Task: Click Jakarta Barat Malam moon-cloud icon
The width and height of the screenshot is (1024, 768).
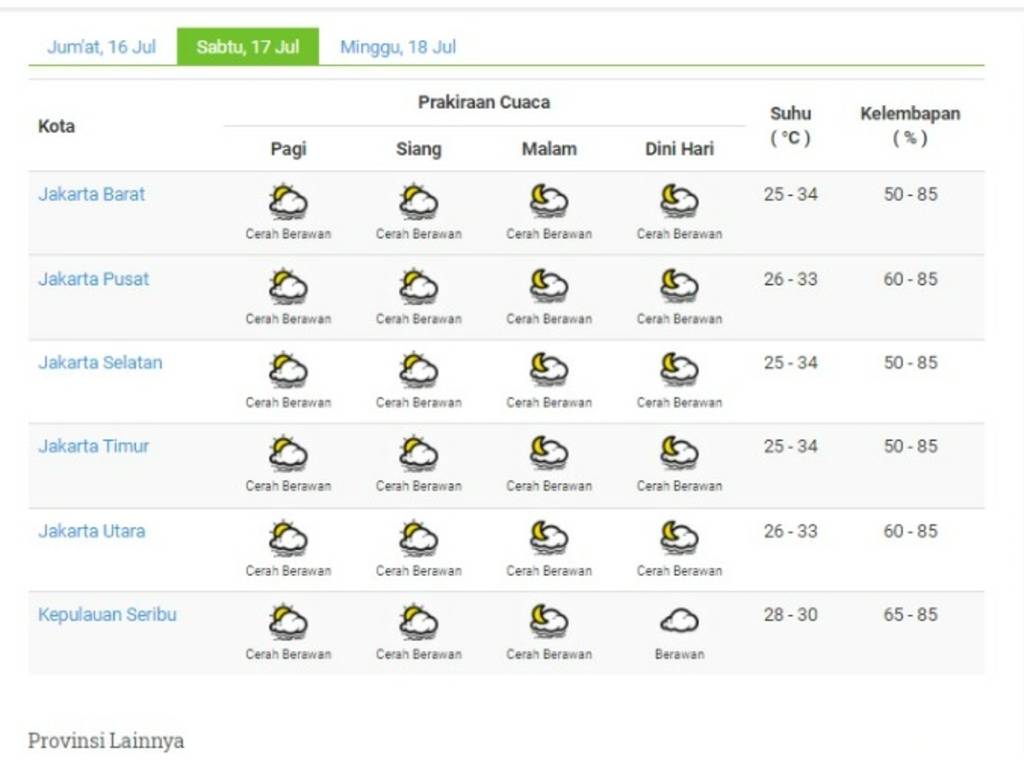Action: (549, 201)
